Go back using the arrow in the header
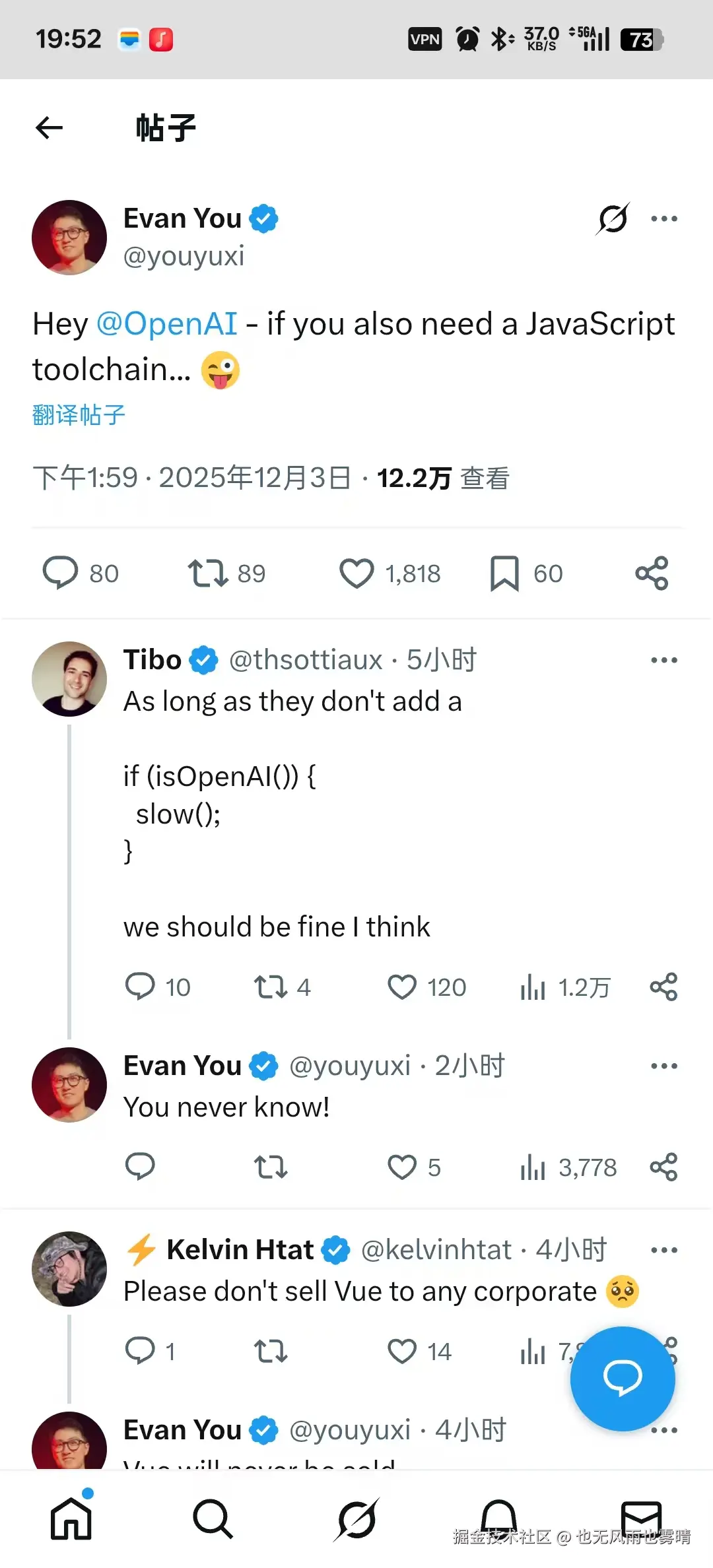713x1568 pixels. [x=50, y=127]
